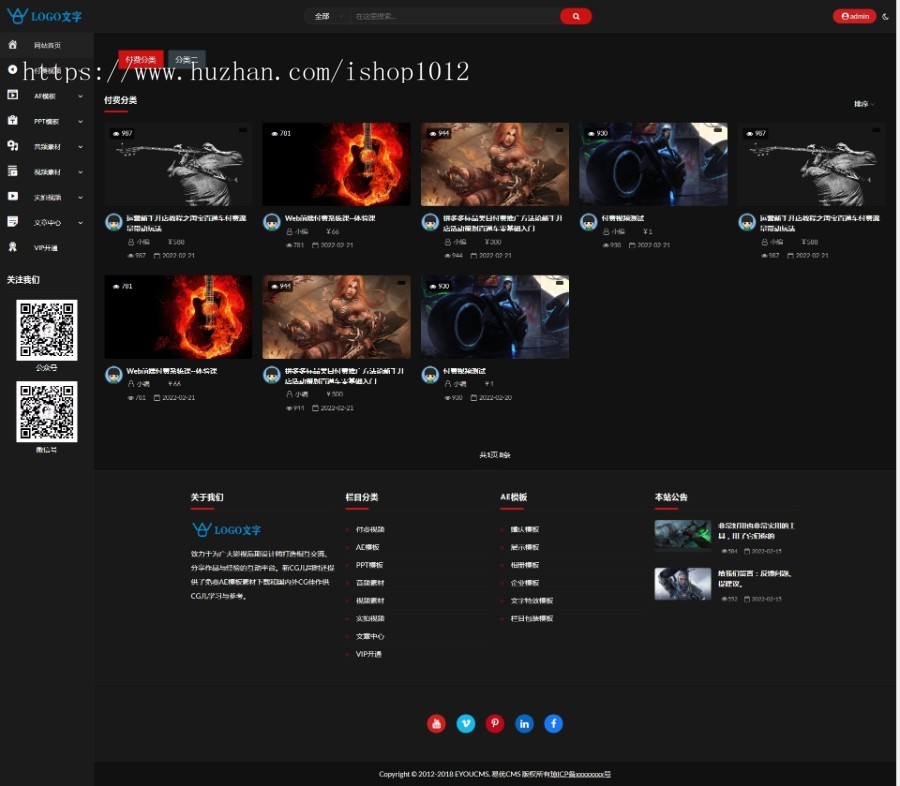Open the LinkedIn social icon in footer
Screen dimensions: 900x786
(524, 723)
